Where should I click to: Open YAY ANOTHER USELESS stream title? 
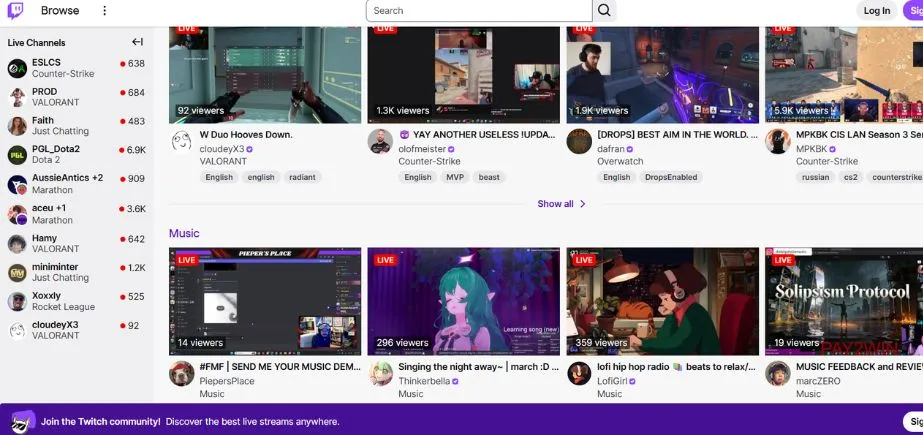477,135
